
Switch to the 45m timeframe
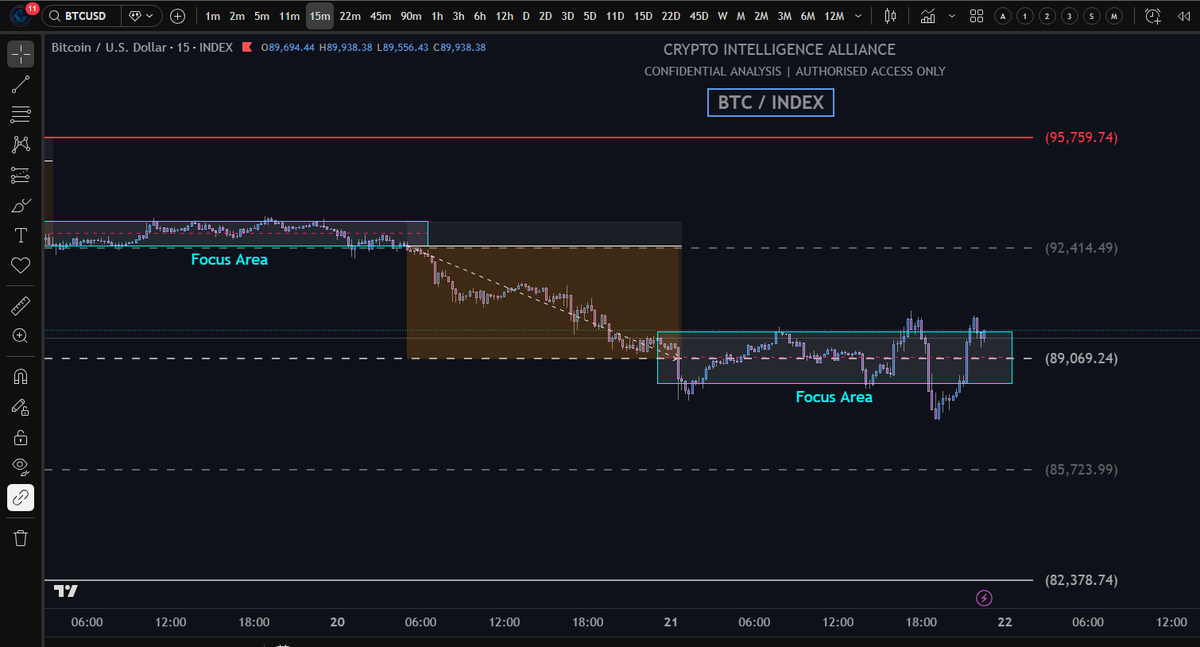click(x=380, y=16)
